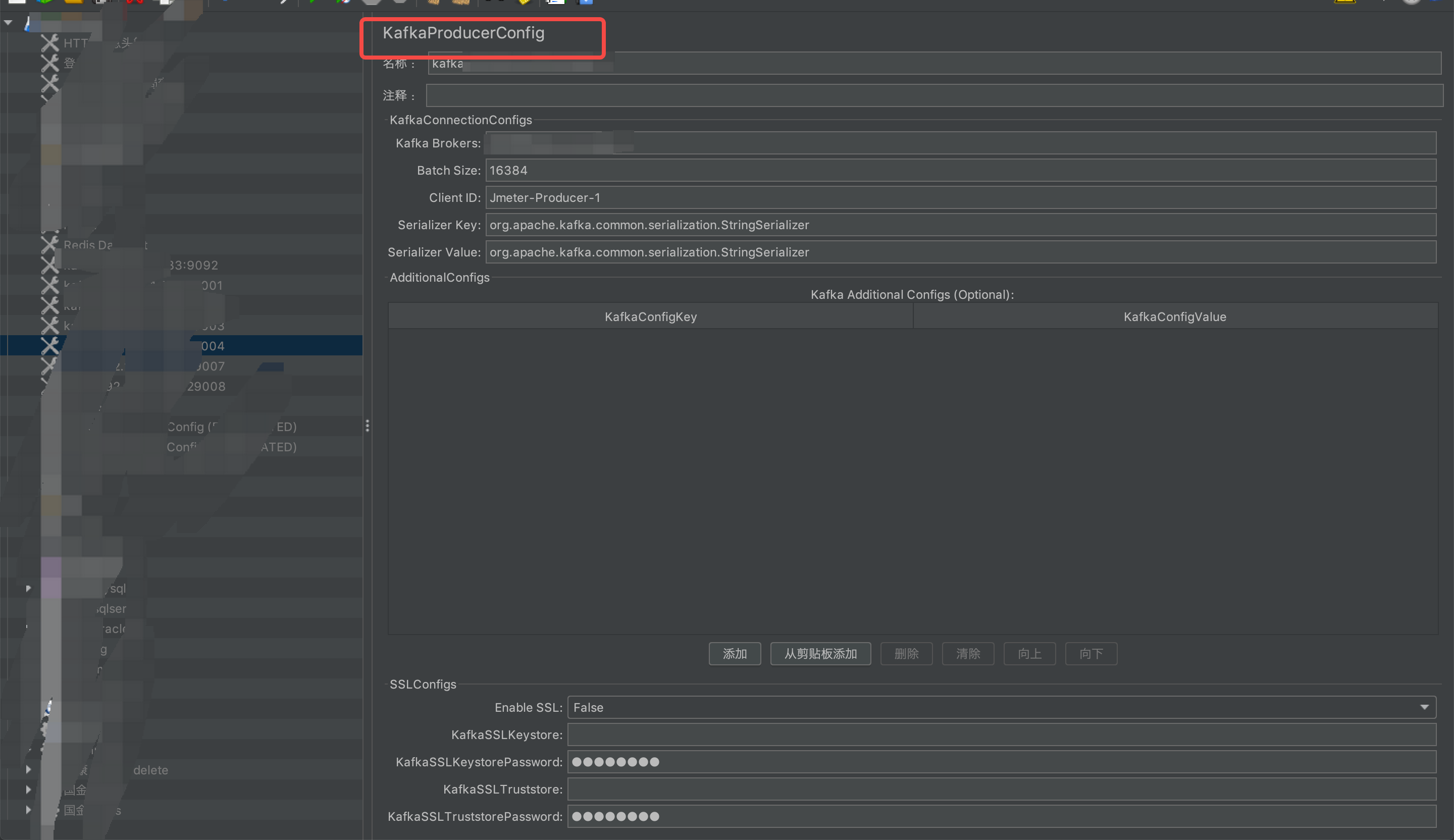
Task: Click inside the Batch Size input field
Action: click(692, 170)
